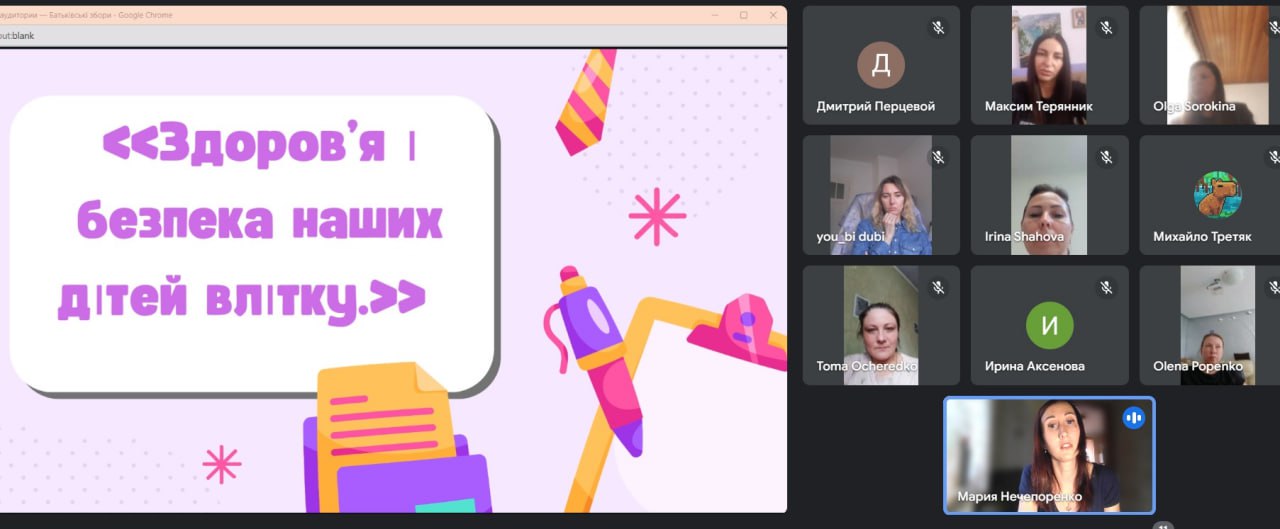Click muted mic icon on Максим Терянник tile

1106,28
